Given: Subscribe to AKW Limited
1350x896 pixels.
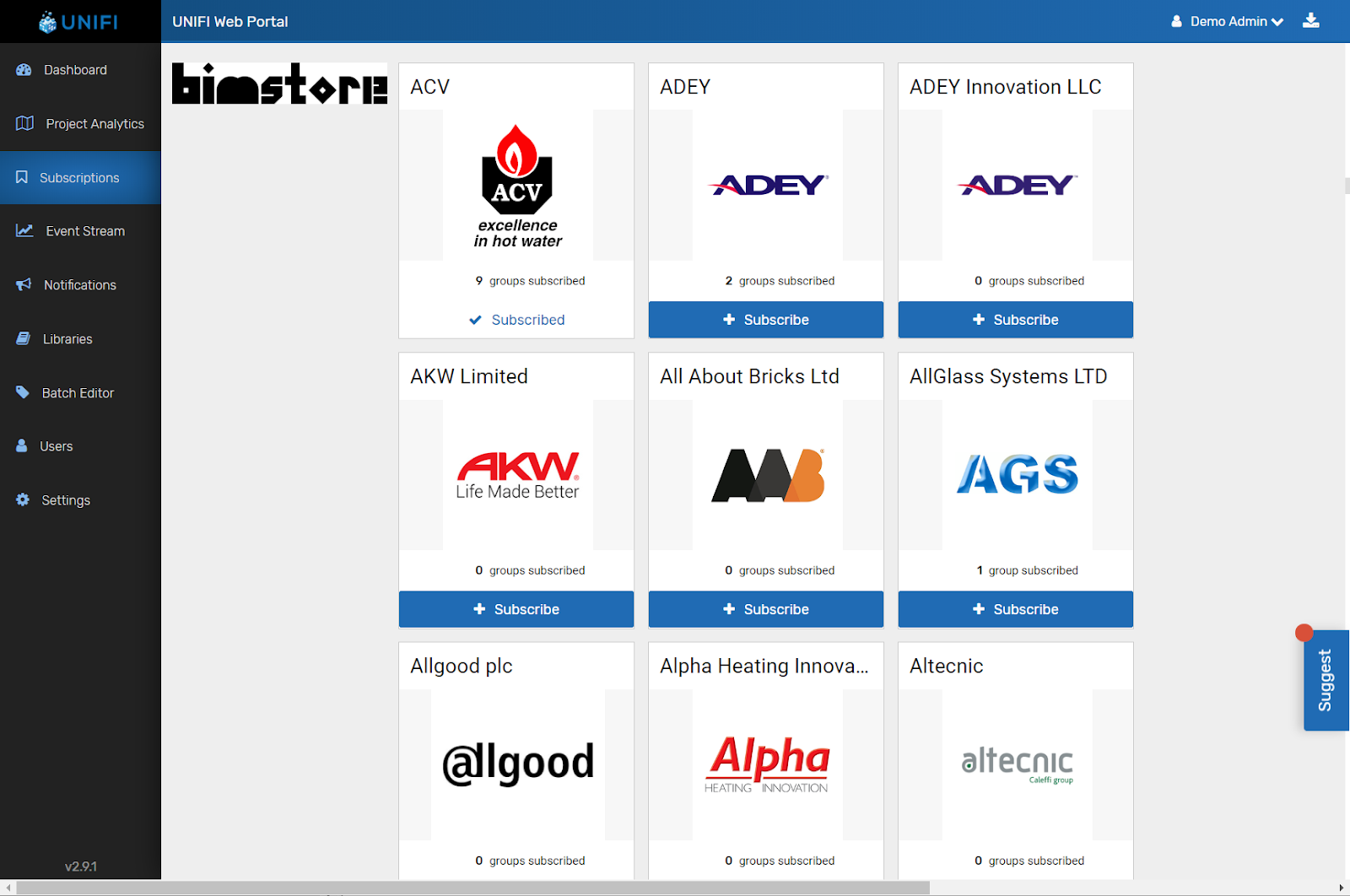Looking at the screenshot, I should pos(516,609).
